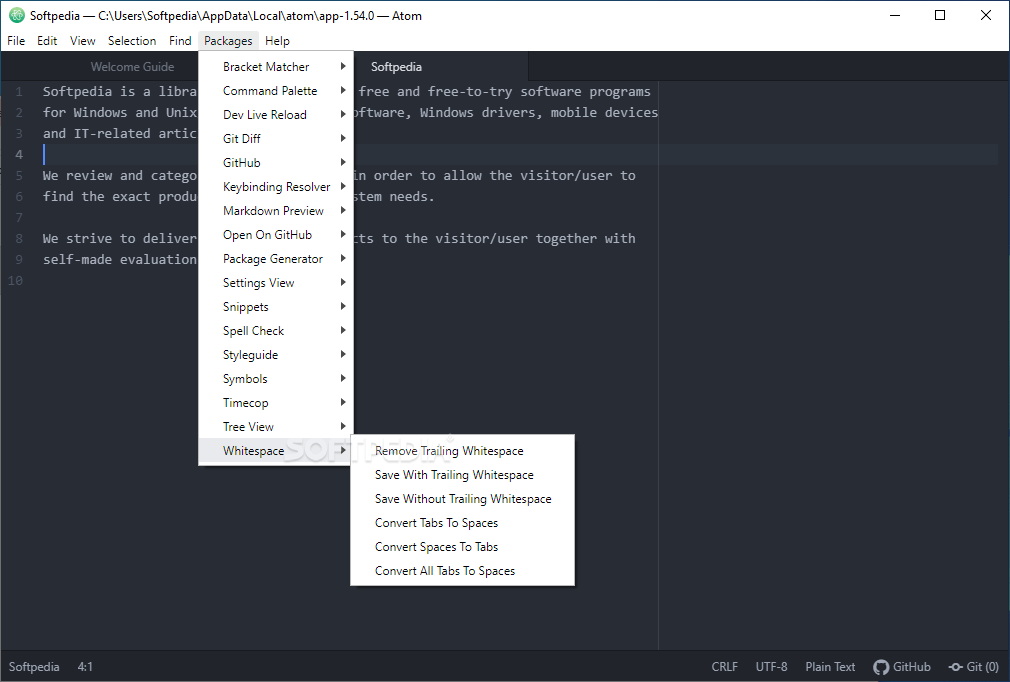Viewport: 1010px width, 682px height.
Task: Expand the Command Palette submenu
Action: click(x=276, y=91)
